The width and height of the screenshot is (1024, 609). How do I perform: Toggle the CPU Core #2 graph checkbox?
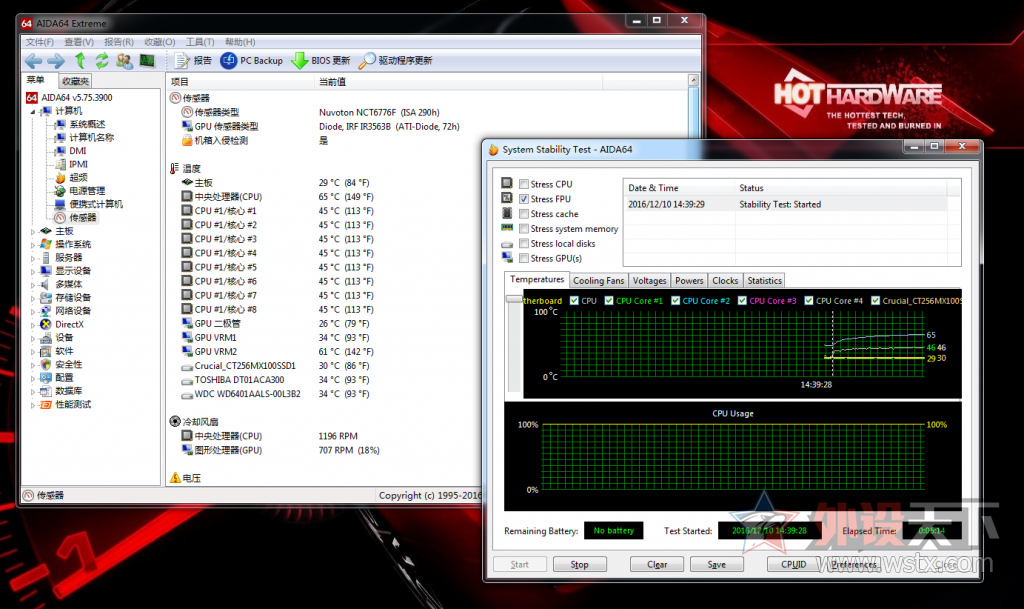[675, 301]
